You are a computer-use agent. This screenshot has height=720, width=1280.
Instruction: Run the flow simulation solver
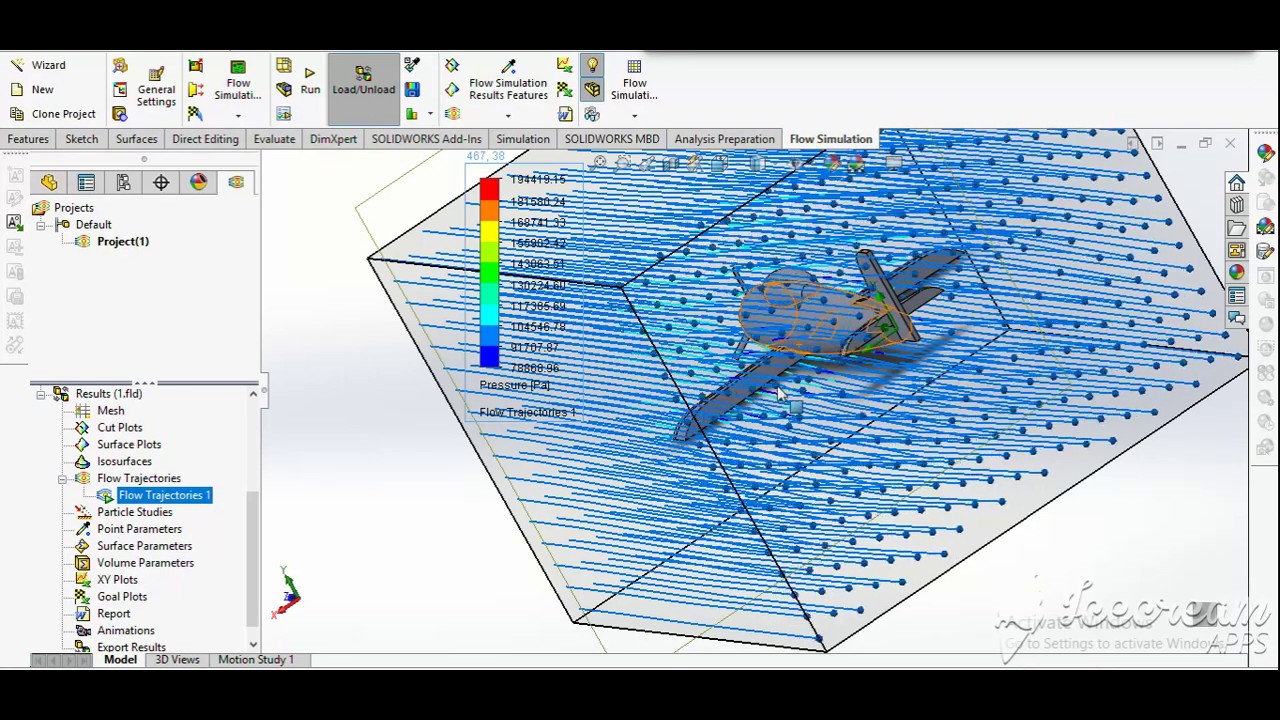click(310, 81)
